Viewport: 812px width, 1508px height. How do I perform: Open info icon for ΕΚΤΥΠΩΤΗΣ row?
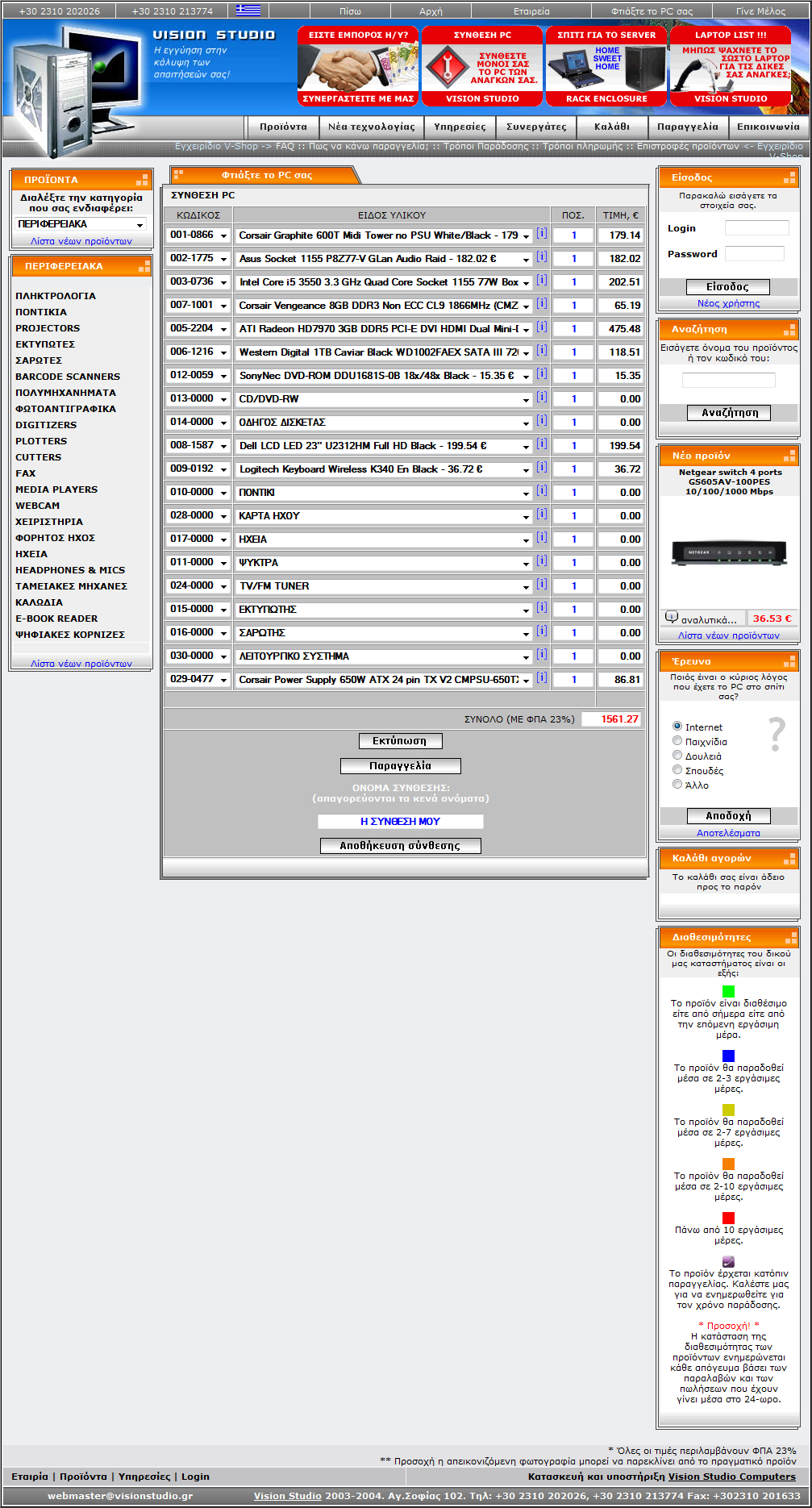pos(541,607)
